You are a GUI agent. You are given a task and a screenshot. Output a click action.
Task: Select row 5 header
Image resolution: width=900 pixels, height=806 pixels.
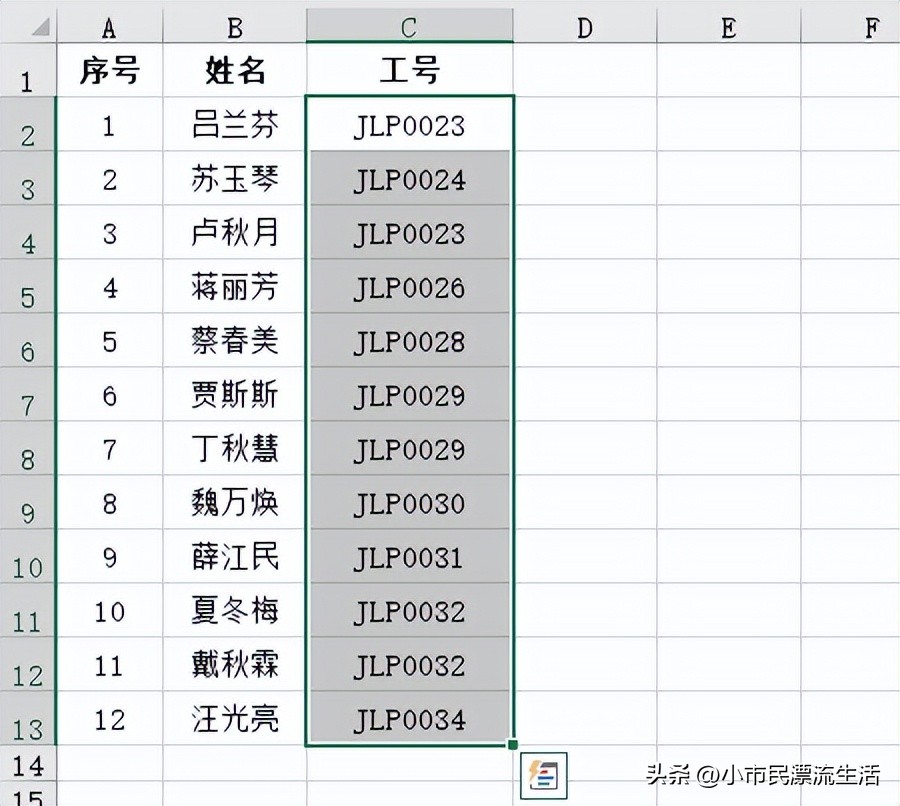point(28,286)
